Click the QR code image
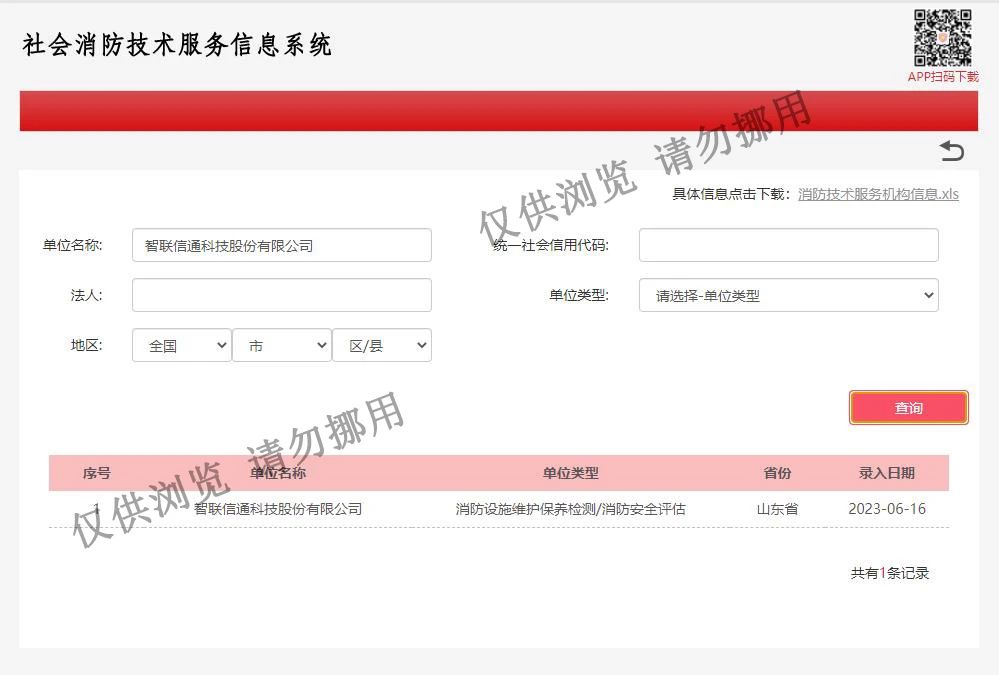The width and height of the screenshot is (999, 675). tap(943, 38)
